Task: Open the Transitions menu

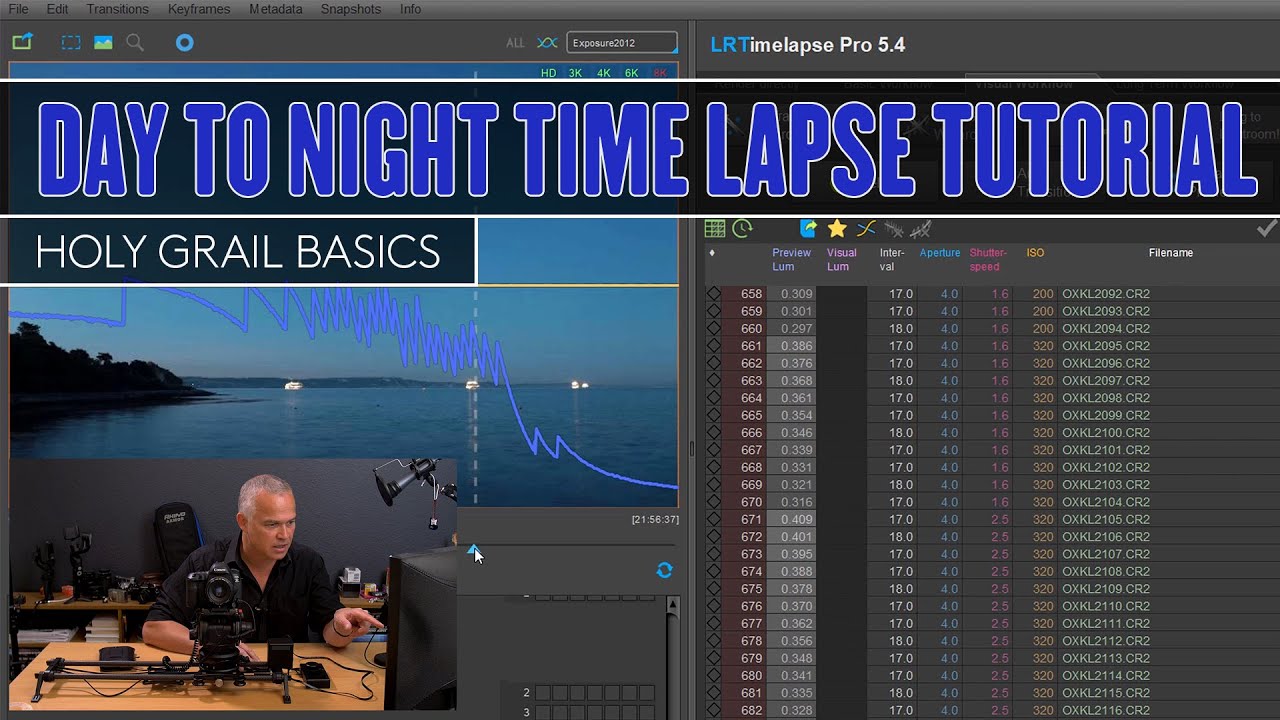Action: pos(117,9)
